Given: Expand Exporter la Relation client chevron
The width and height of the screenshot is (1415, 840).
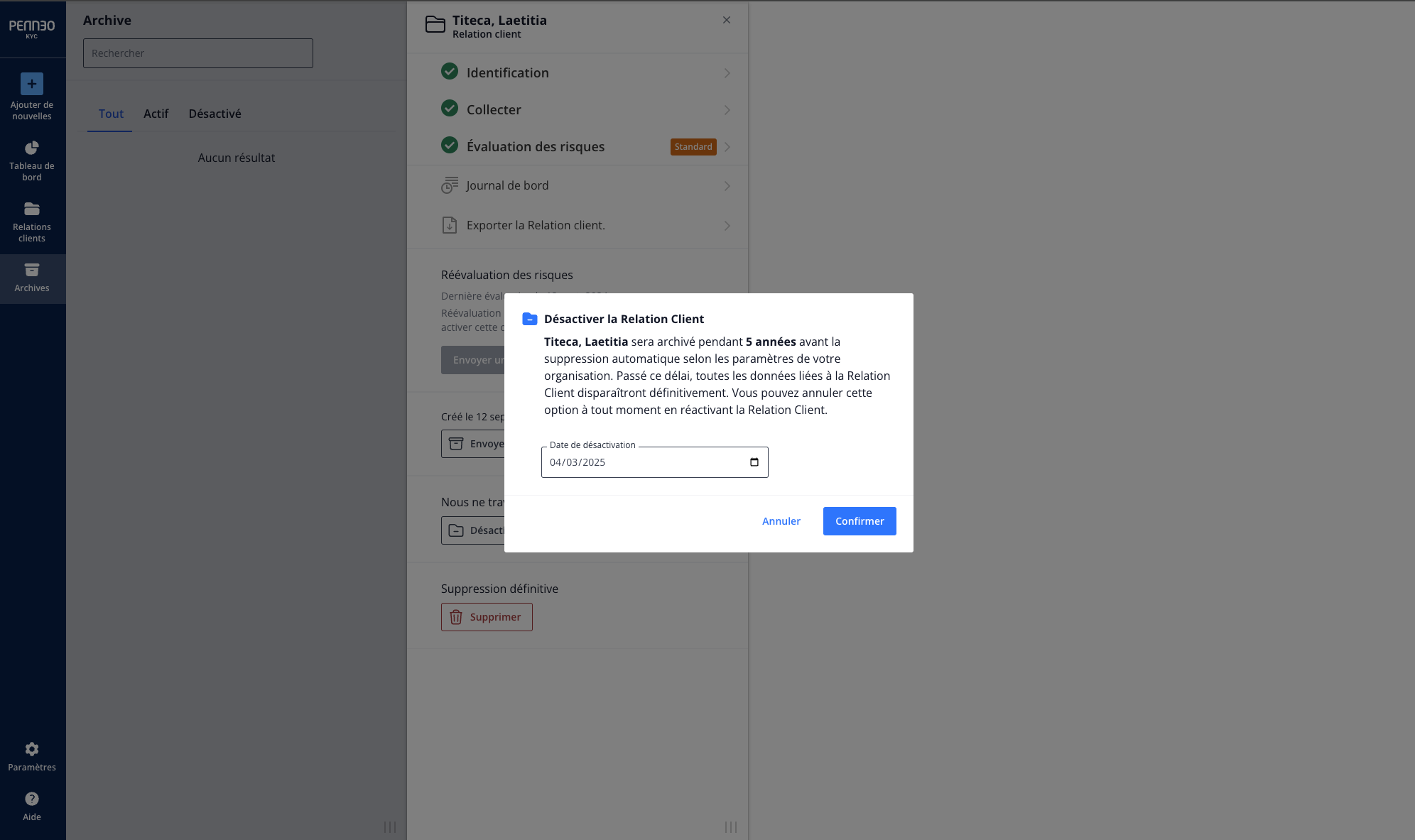Looking at the screenshot, I should (727, 226).
